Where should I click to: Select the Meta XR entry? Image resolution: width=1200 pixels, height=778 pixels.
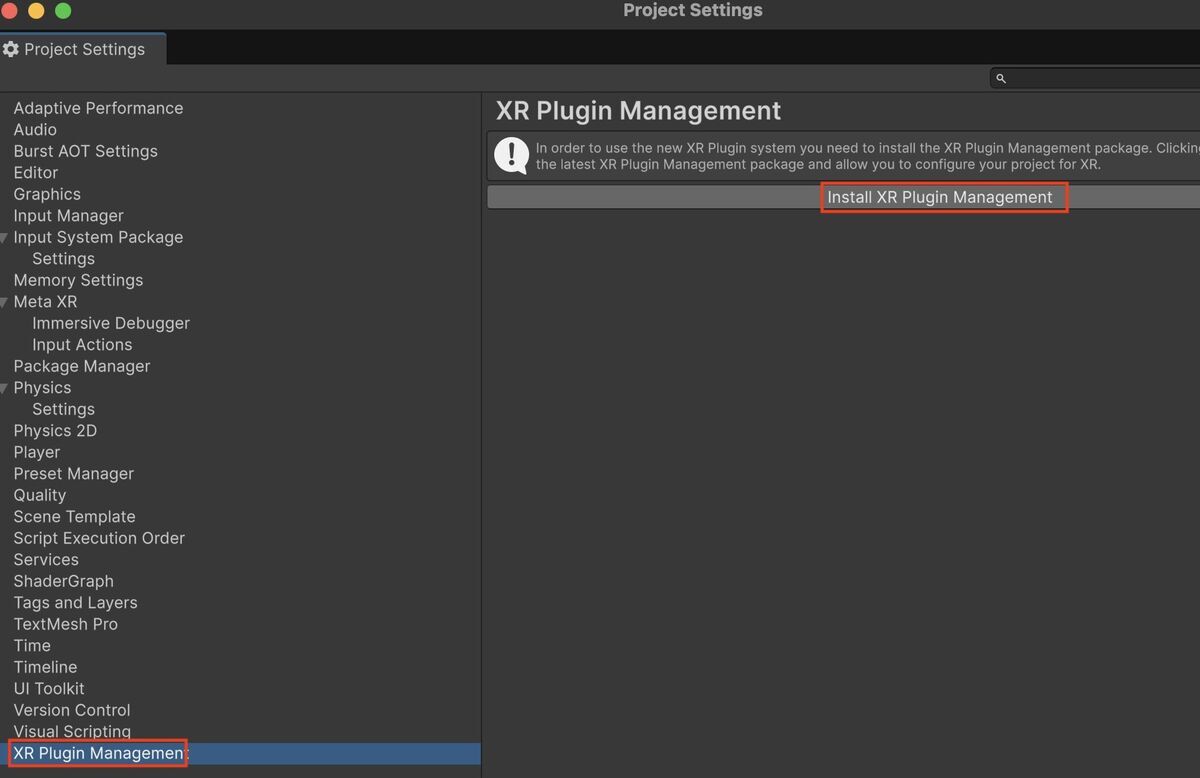[x=45, y=302]
